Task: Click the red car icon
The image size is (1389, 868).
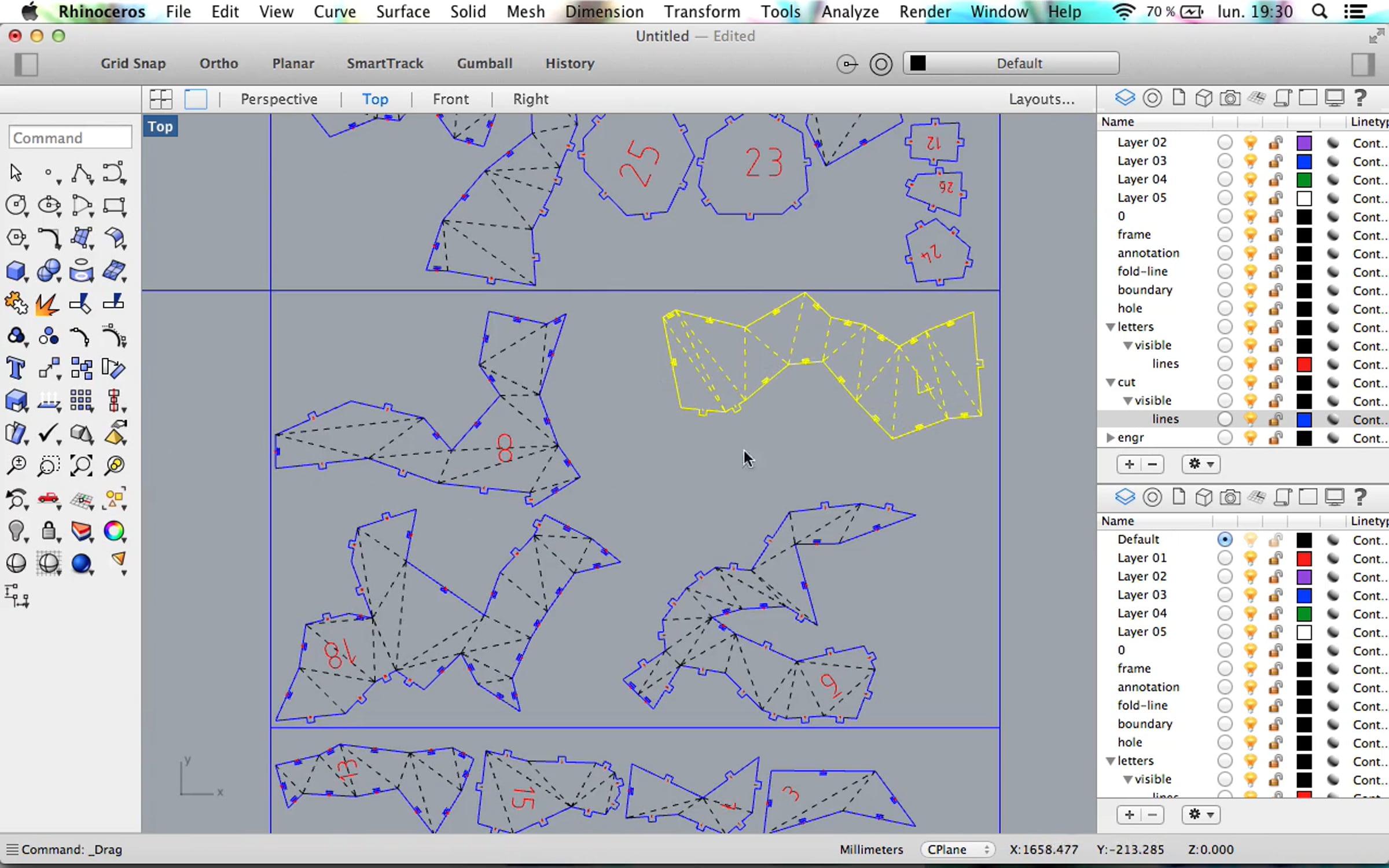Action: click(49, 498)
